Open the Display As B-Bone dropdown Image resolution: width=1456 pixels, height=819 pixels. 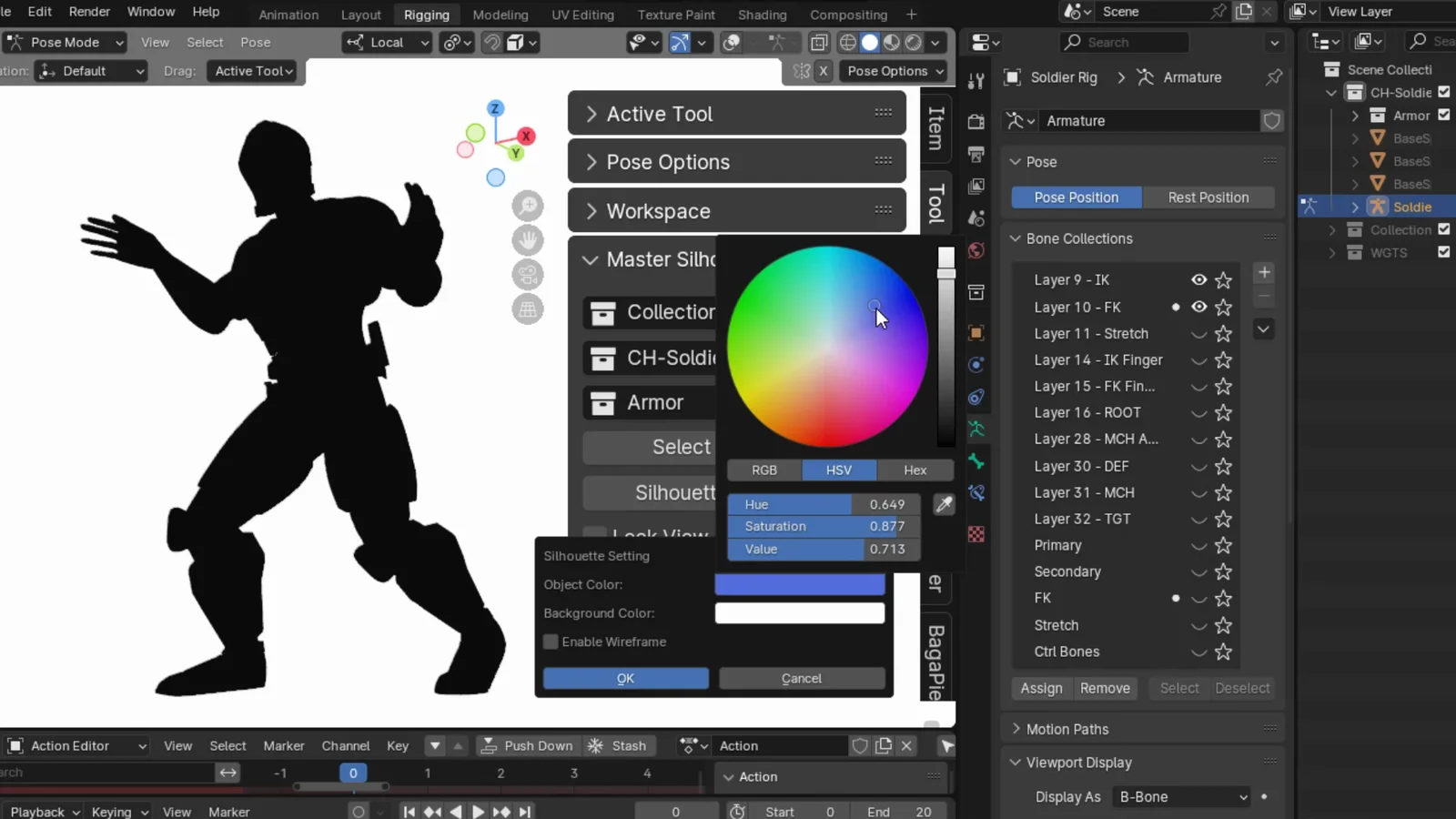[1180, 796]
